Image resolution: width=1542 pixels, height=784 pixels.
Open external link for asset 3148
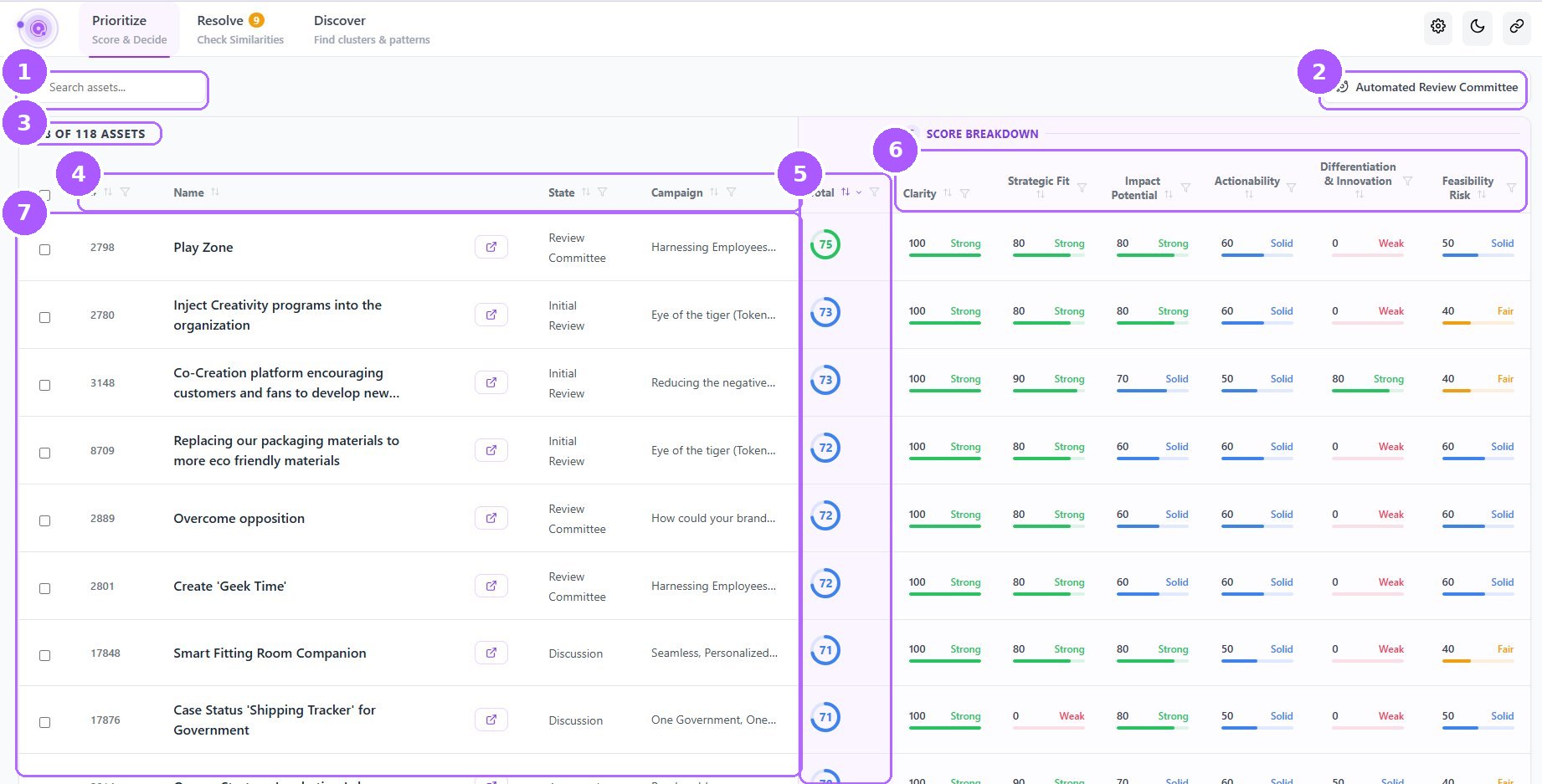[x=491, y=382]
